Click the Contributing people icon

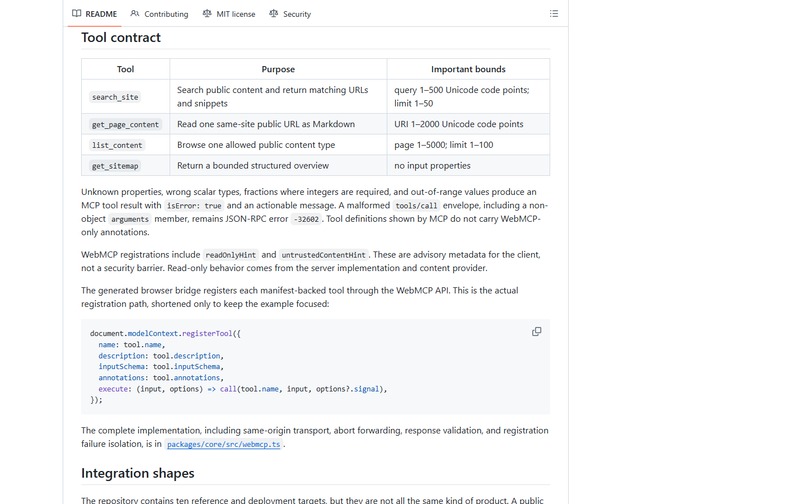coord(135,13)
